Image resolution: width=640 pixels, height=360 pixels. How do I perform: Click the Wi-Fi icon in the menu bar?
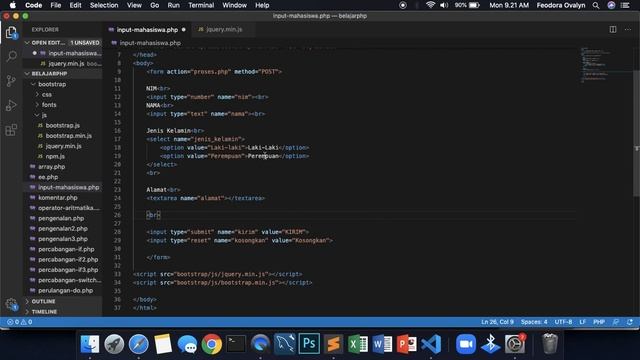[430, 5]
